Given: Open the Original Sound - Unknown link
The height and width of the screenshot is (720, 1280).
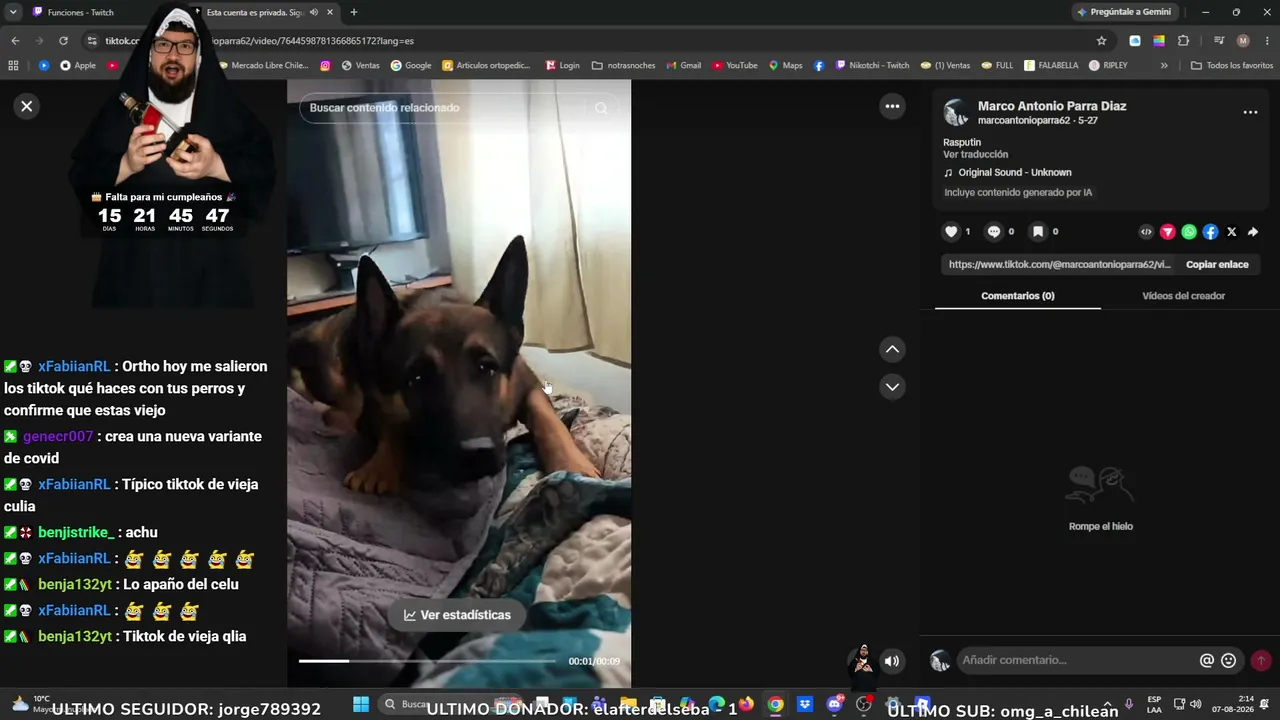Looking at the screenshot, I should click(x=1014, y=173).
